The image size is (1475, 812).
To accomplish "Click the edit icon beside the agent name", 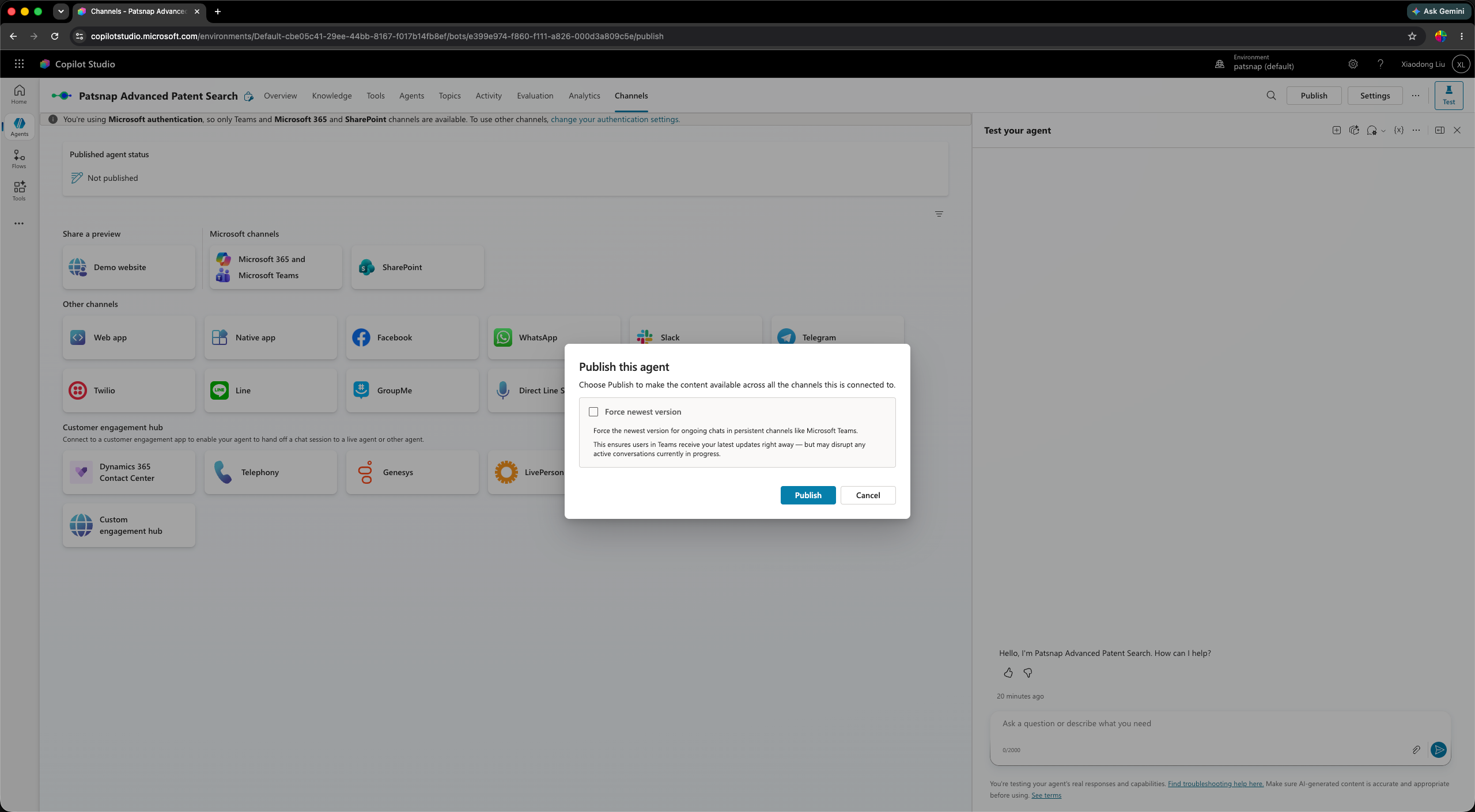I will pyautogui.click(x=248, y=96).
